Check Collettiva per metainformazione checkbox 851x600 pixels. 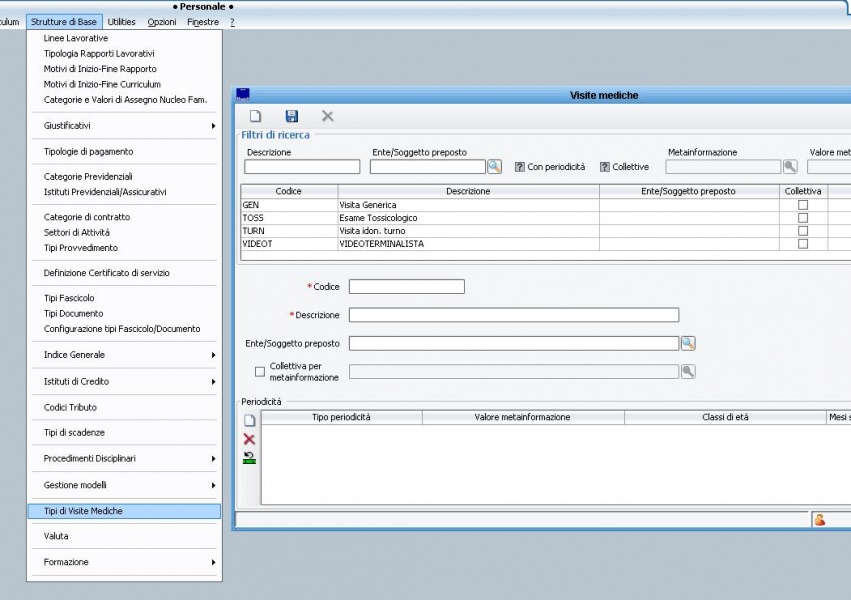click(x=260, y=372)
